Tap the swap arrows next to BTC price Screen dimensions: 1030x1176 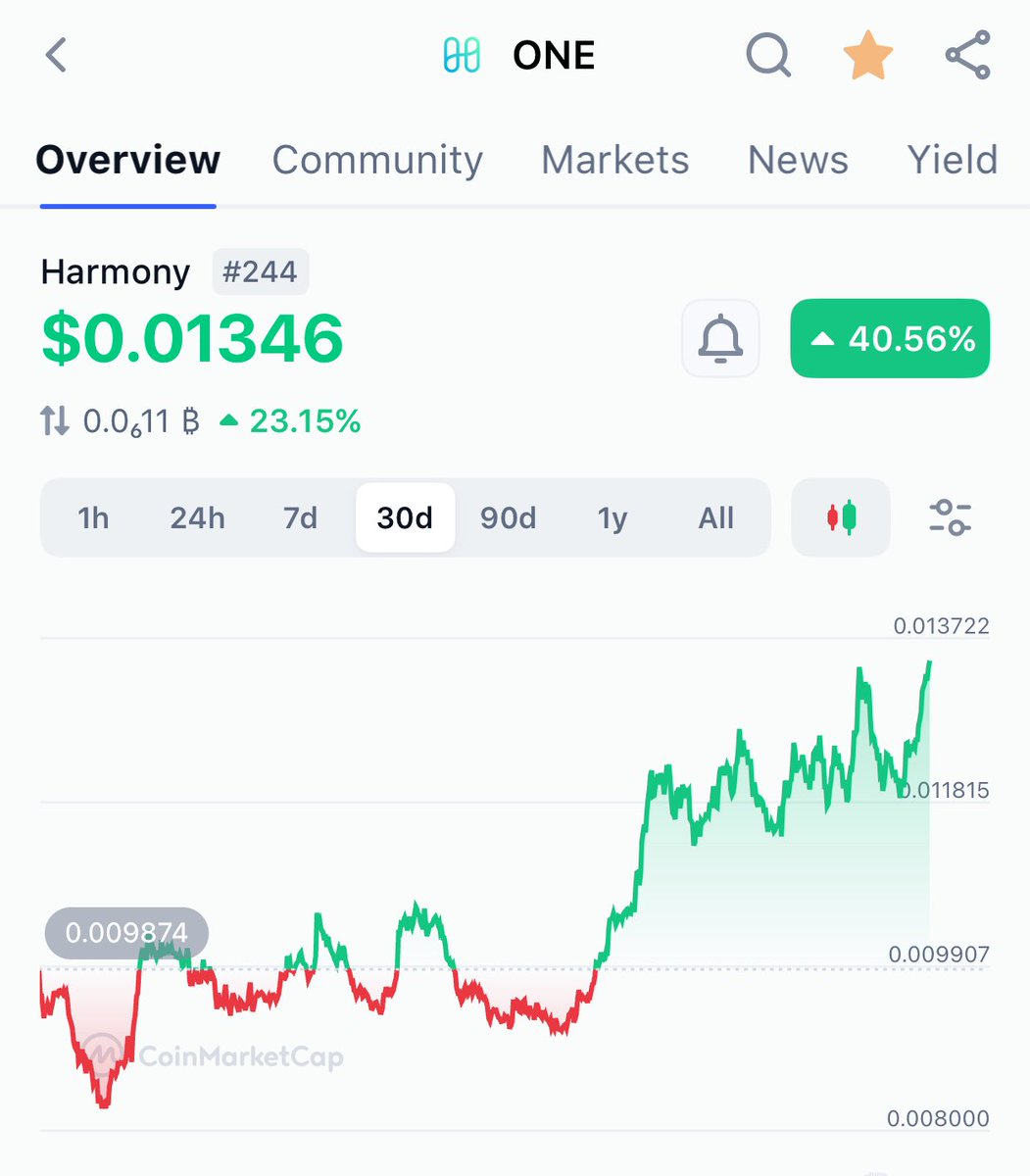tap(55, 421)
